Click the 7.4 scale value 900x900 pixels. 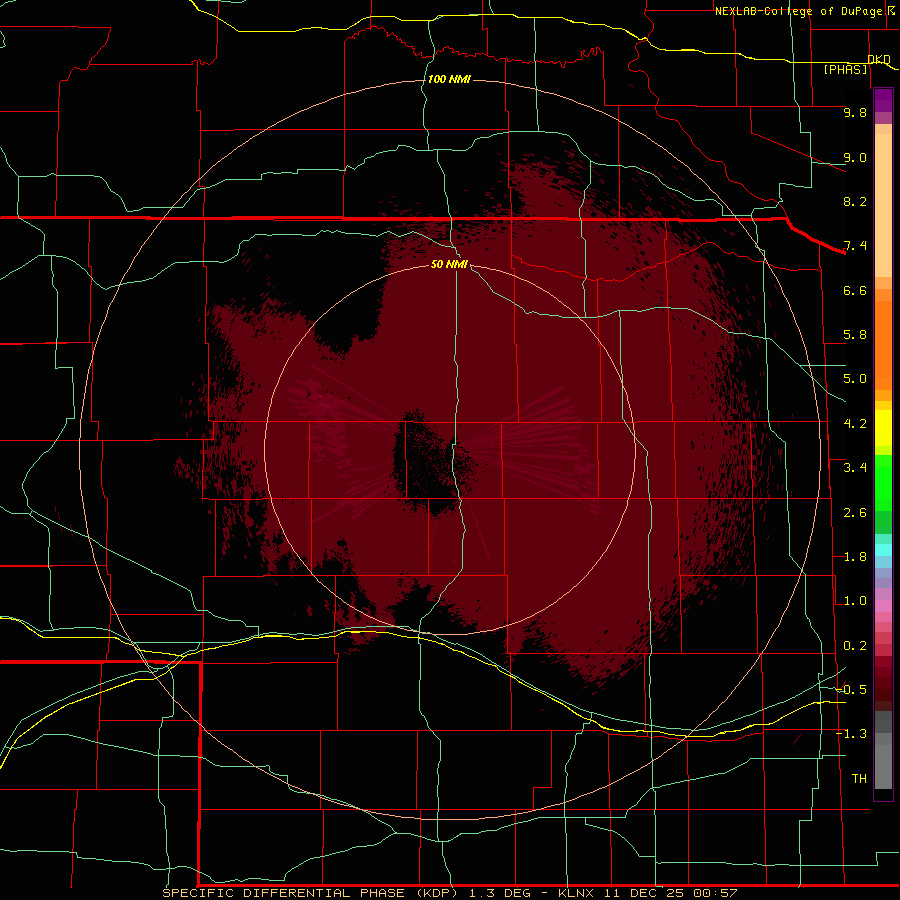pos(855,246)
